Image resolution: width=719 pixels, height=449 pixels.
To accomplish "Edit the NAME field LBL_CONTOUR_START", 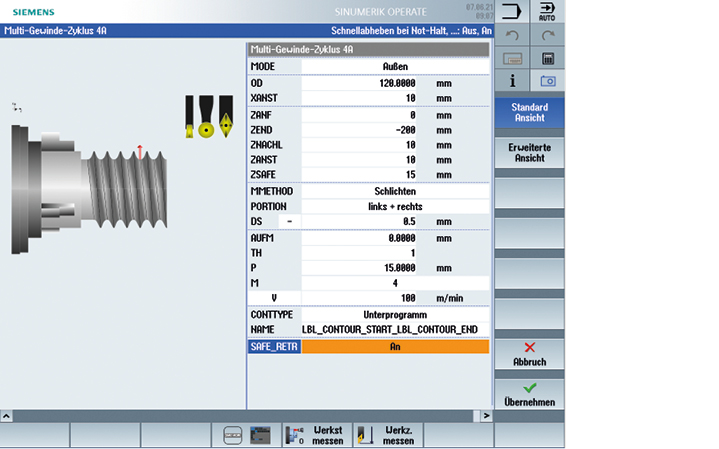I will [395, 330].
